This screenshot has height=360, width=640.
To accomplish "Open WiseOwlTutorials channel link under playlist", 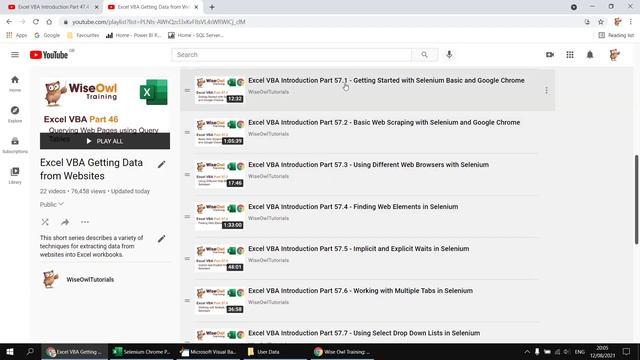I will click(x=90, y=280).
